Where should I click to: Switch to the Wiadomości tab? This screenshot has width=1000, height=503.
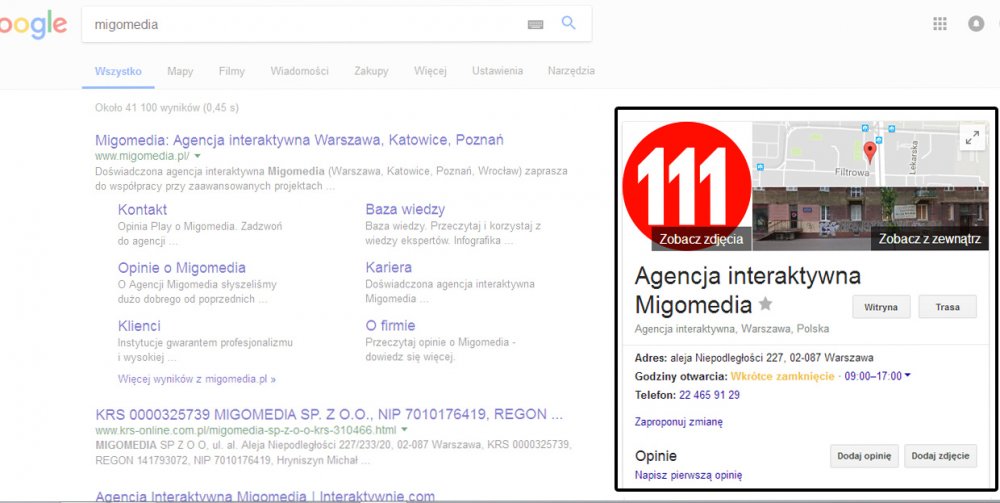[x=299, y=71]
